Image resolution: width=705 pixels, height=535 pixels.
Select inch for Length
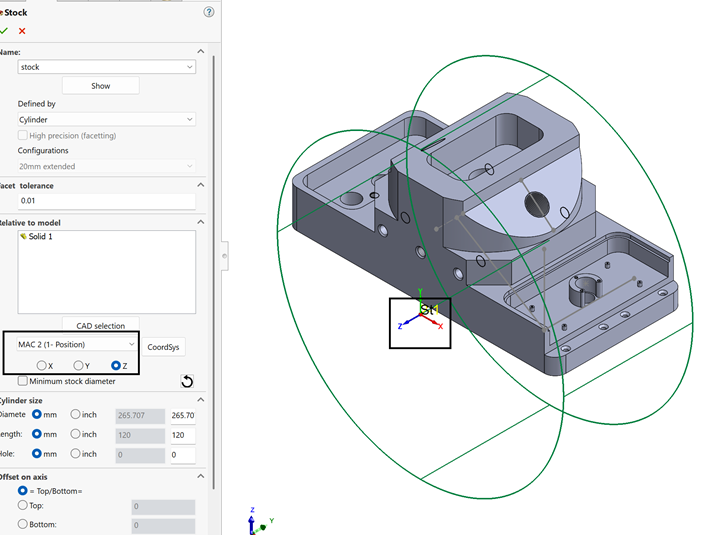pyautogui.click(x=75, y=434)
